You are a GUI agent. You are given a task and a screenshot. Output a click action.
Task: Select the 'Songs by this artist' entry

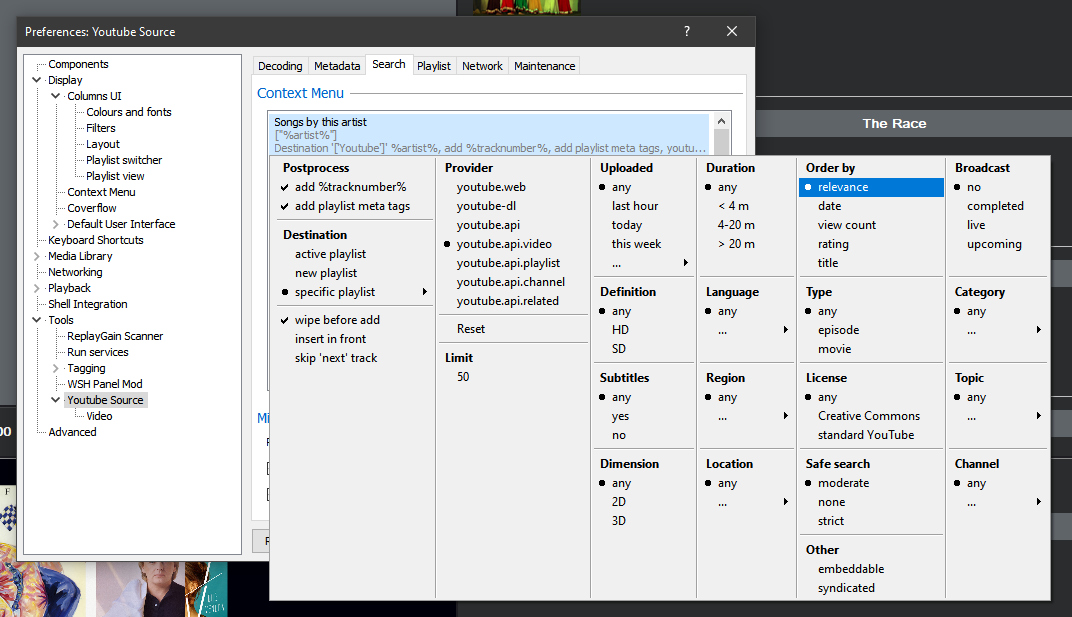click(x=320, y=122)
